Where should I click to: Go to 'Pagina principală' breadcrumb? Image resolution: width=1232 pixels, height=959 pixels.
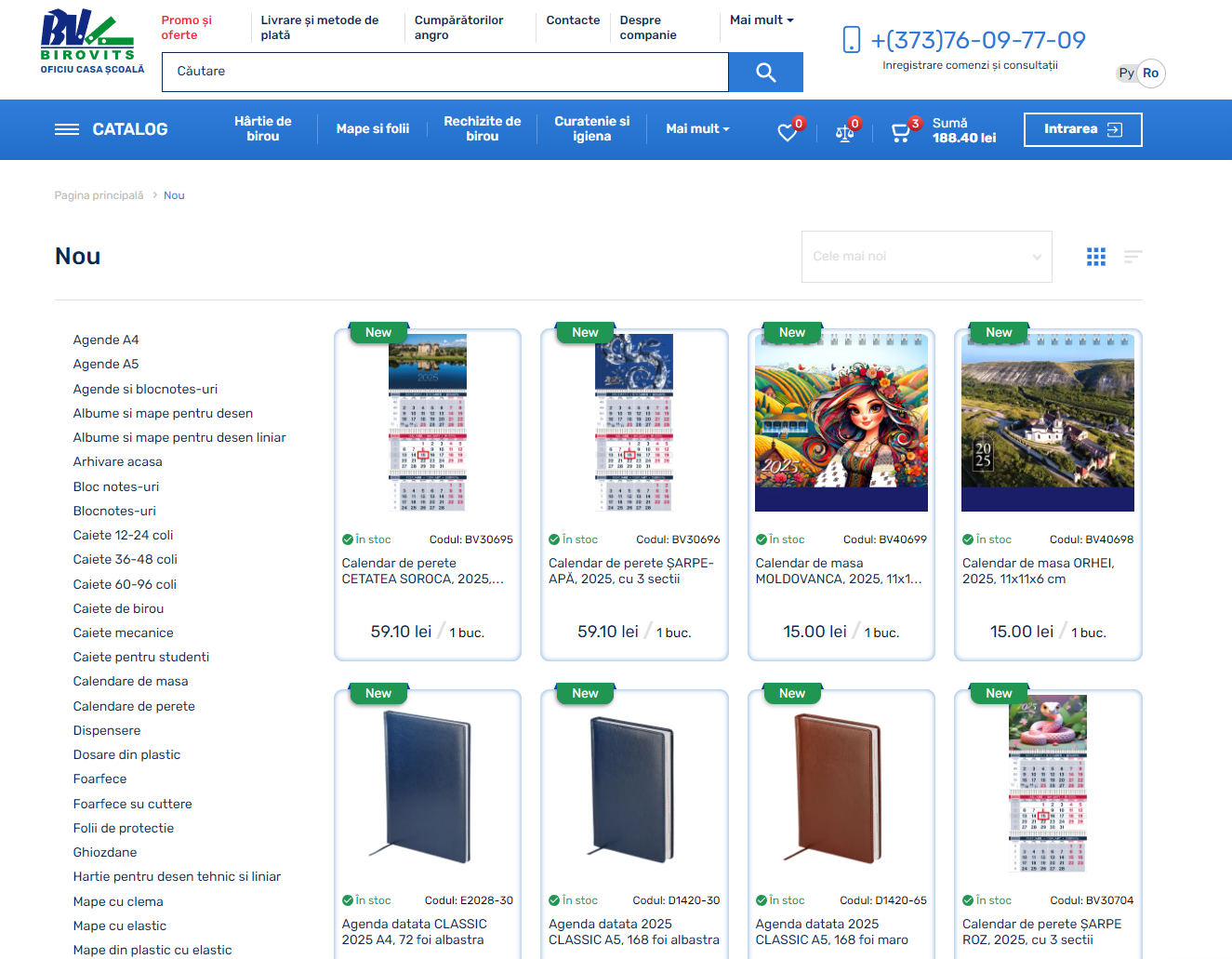tap(99, 195)
